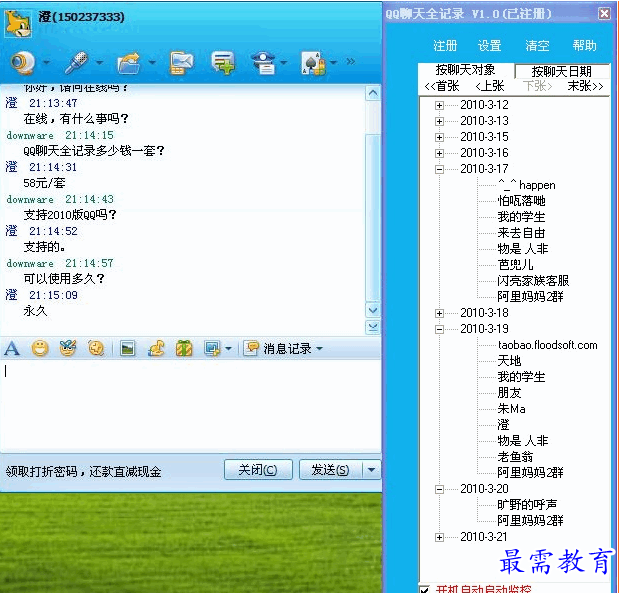
Task: Expand the 2010-3-12 date node
Action: point(439,105)
